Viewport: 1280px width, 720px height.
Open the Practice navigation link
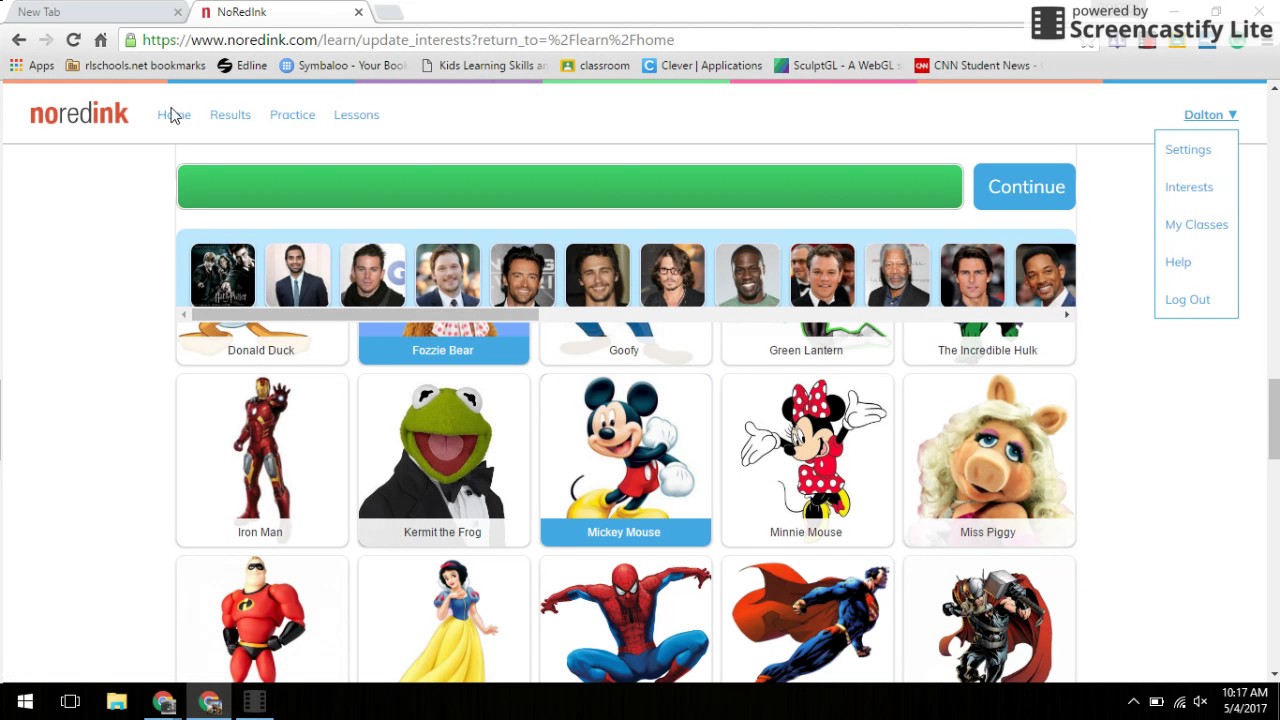tap(292, 115)
